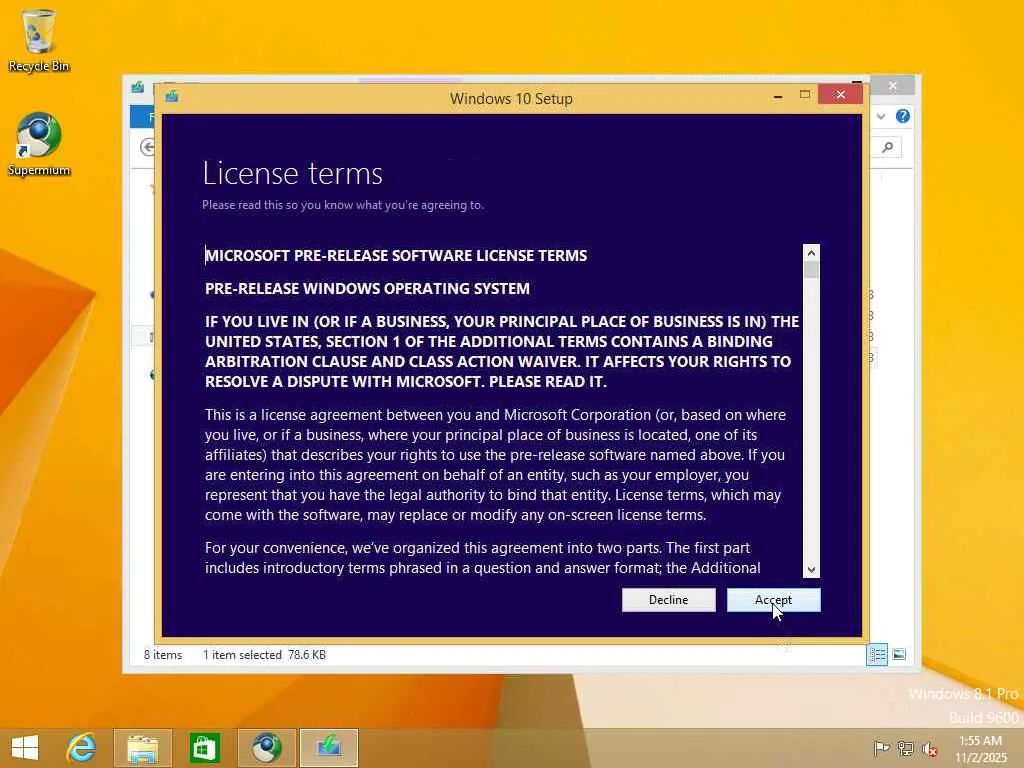
Task: Open Action Center flag in system tray
Action: (x=881, y=748)
